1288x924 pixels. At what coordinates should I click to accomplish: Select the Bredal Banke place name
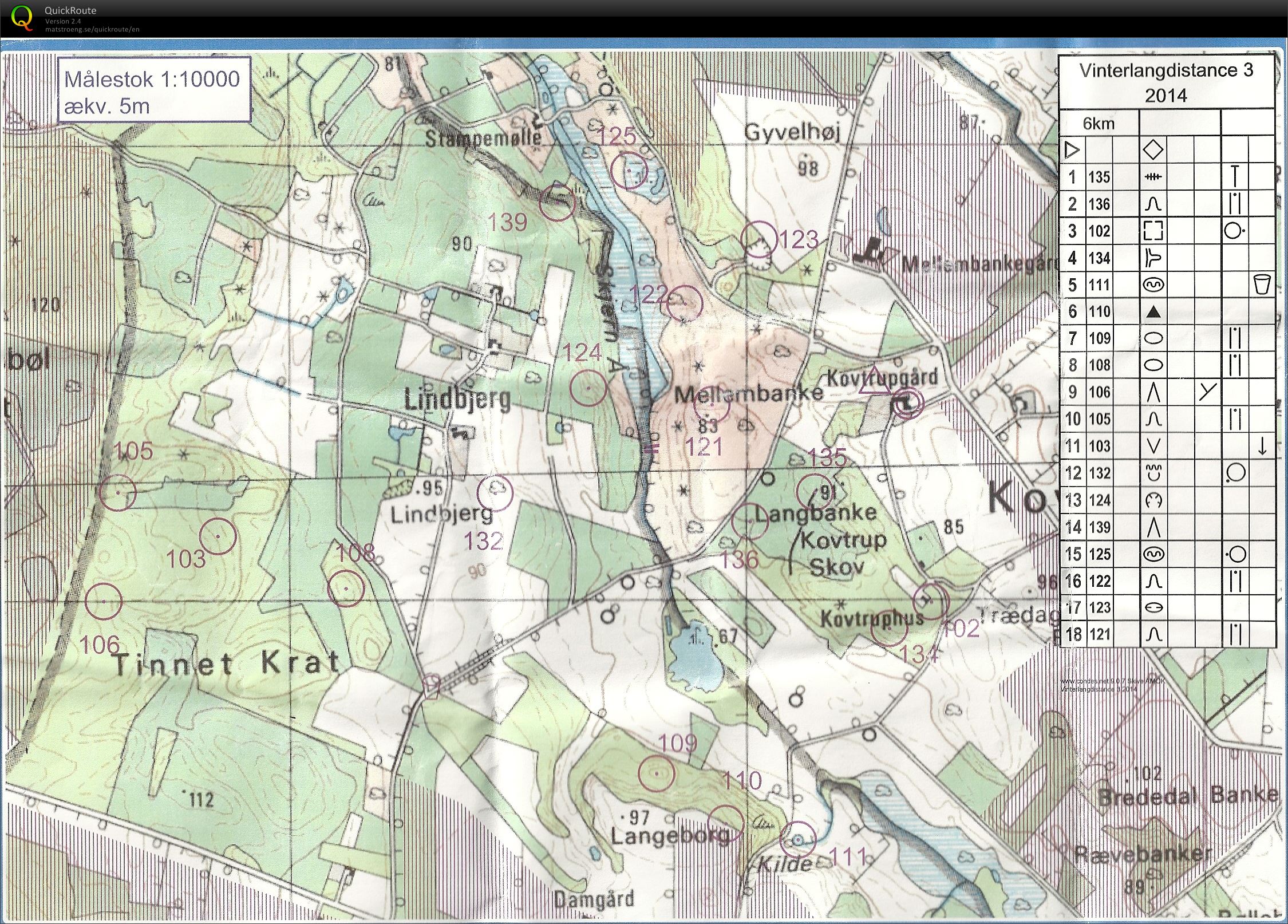tap(1188, 796)
